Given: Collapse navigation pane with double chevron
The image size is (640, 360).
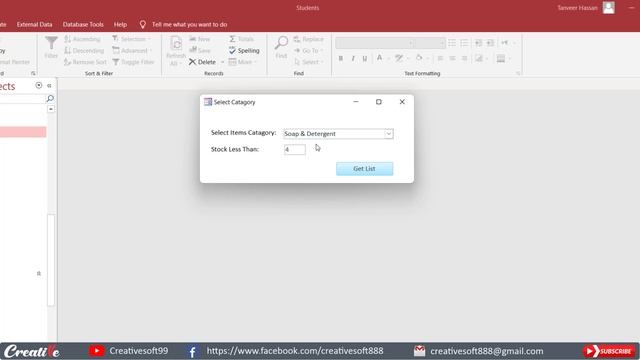Looking at the screenshot, I should (49, 86).
